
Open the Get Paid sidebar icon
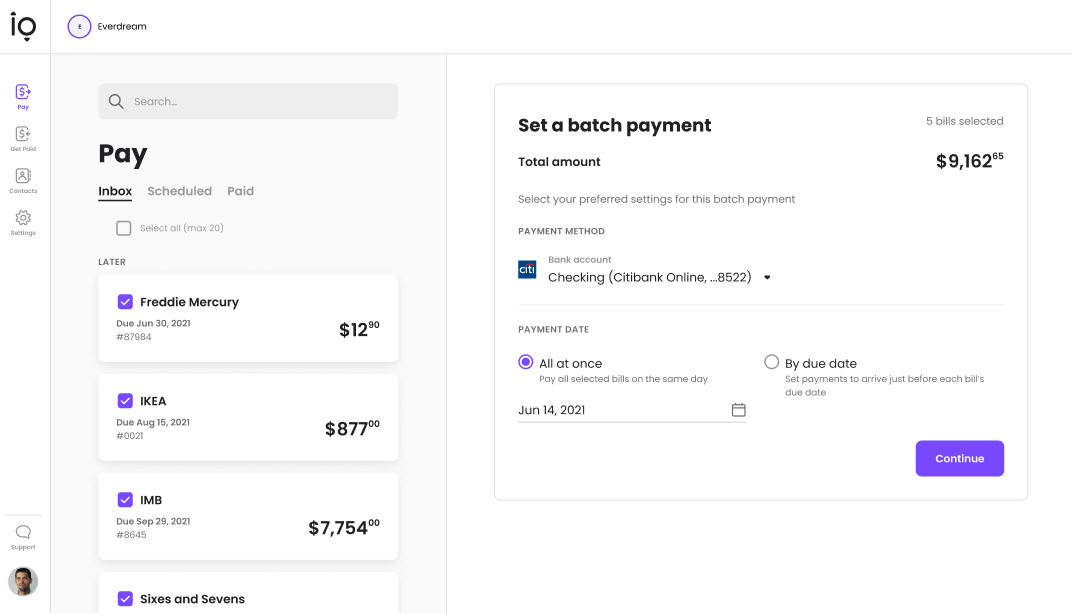click(x=23, y=139)
